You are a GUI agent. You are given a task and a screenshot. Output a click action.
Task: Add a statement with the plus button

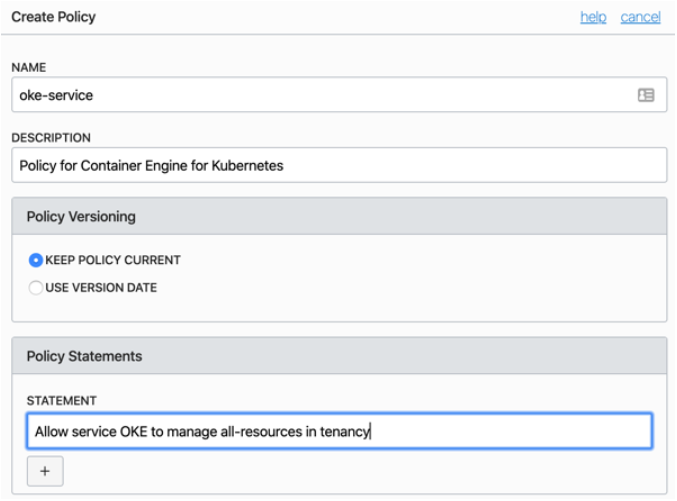45,471
